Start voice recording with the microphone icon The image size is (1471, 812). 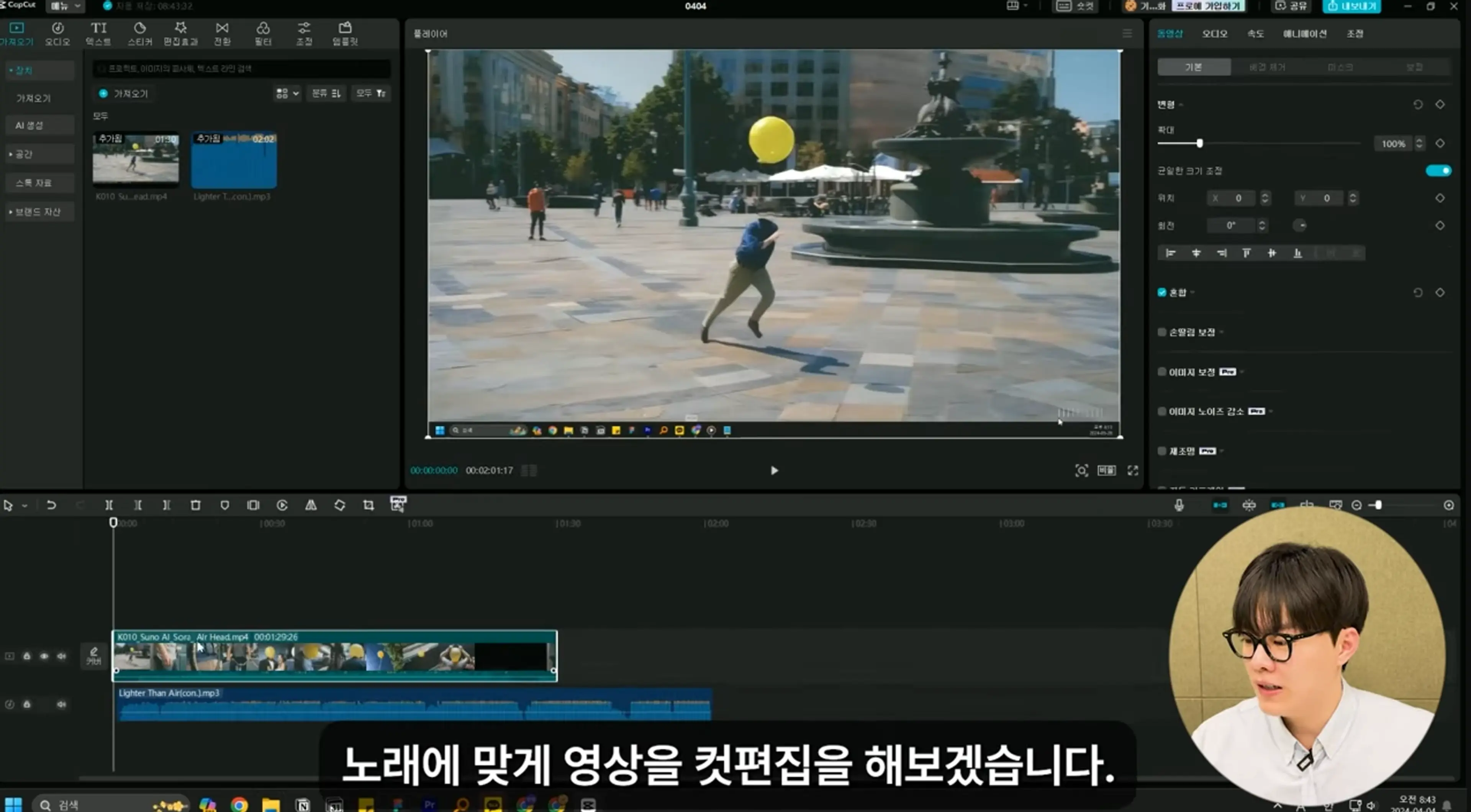[1179, 505]
